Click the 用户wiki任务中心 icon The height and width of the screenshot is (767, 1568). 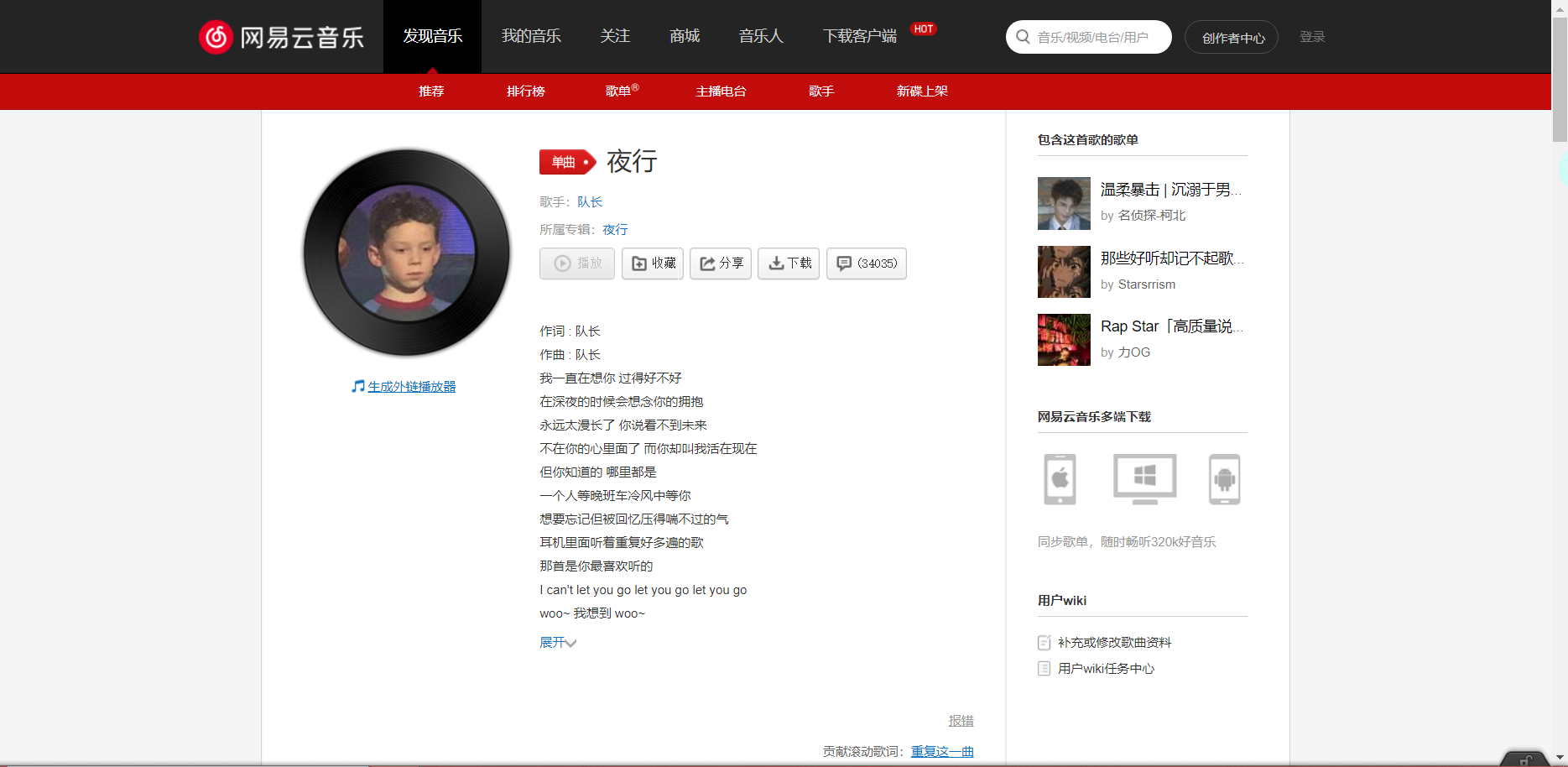click(x=1044, y=668)
